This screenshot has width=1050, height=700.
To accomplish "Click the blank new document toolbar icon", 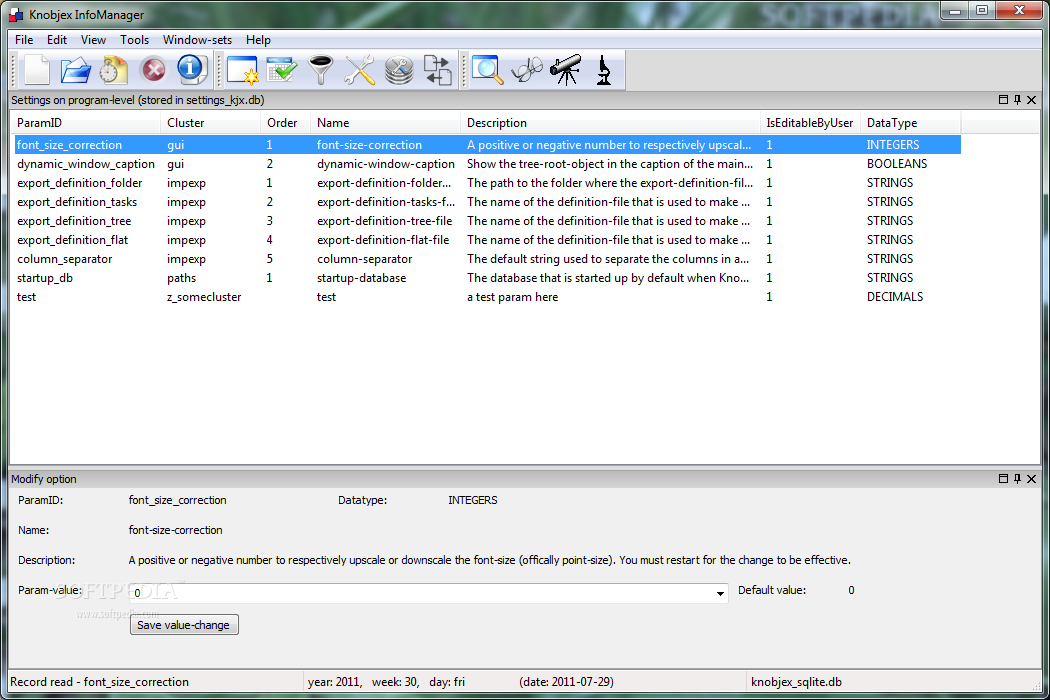I will coord(37,70).
